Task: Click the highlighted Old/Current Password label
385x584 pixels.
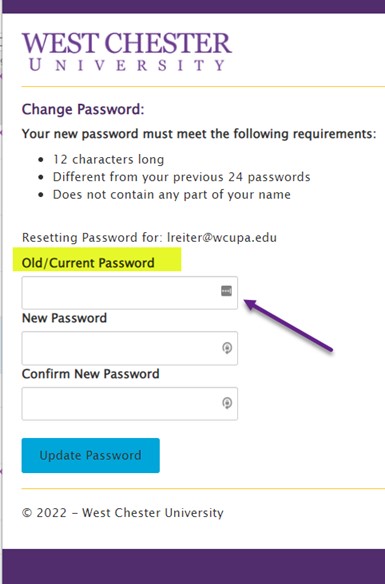Action: point(88,263)
